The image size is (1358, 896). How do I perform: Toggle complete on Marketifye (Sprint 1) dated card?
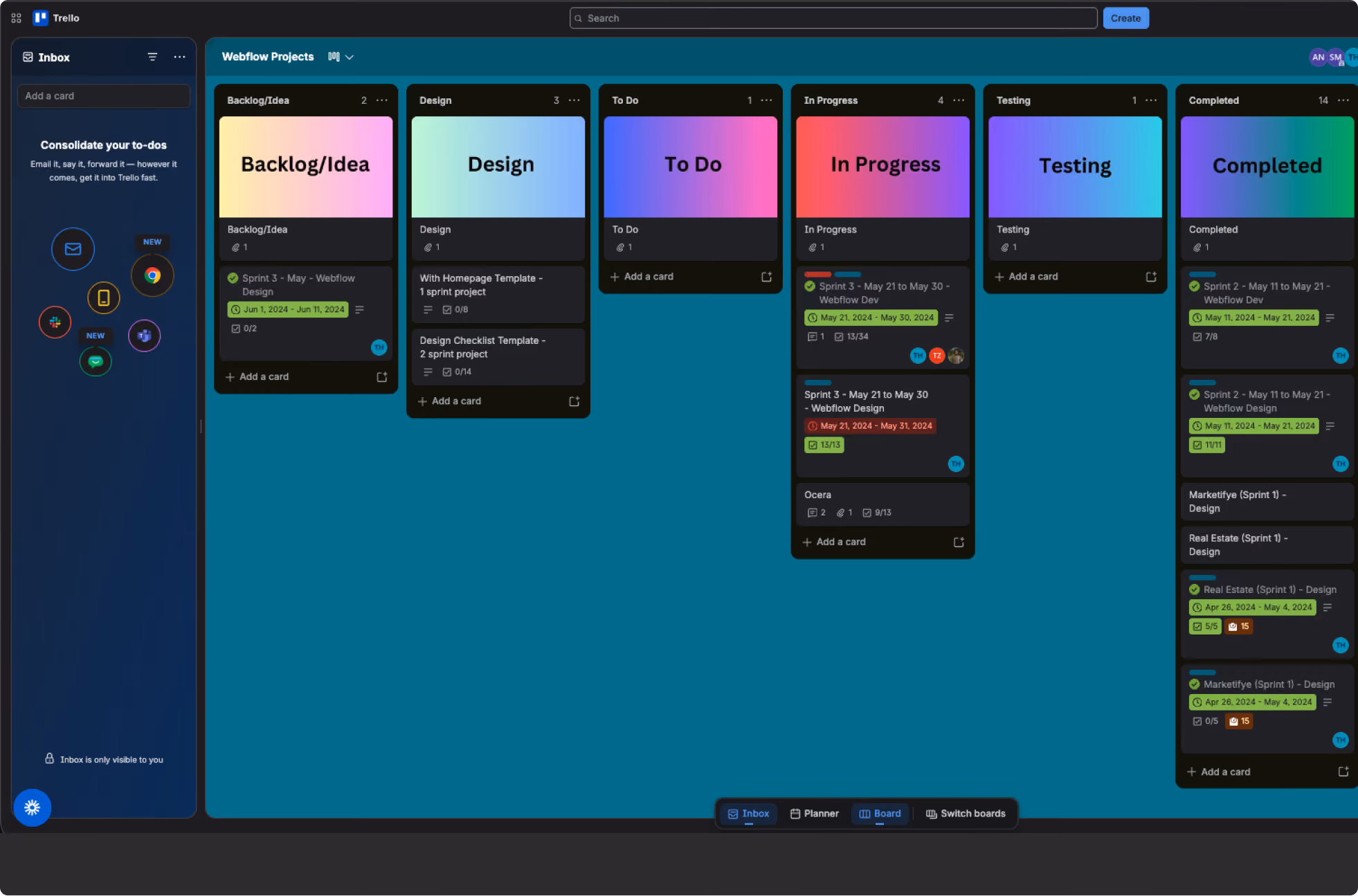(x=1195, y=684)
